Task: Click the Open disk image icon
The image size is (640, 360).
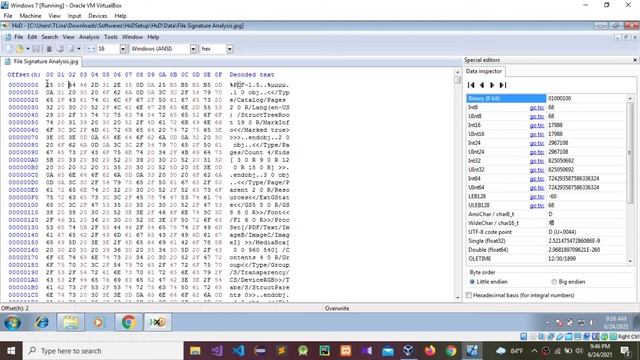Action: click(x=71, y=49)
